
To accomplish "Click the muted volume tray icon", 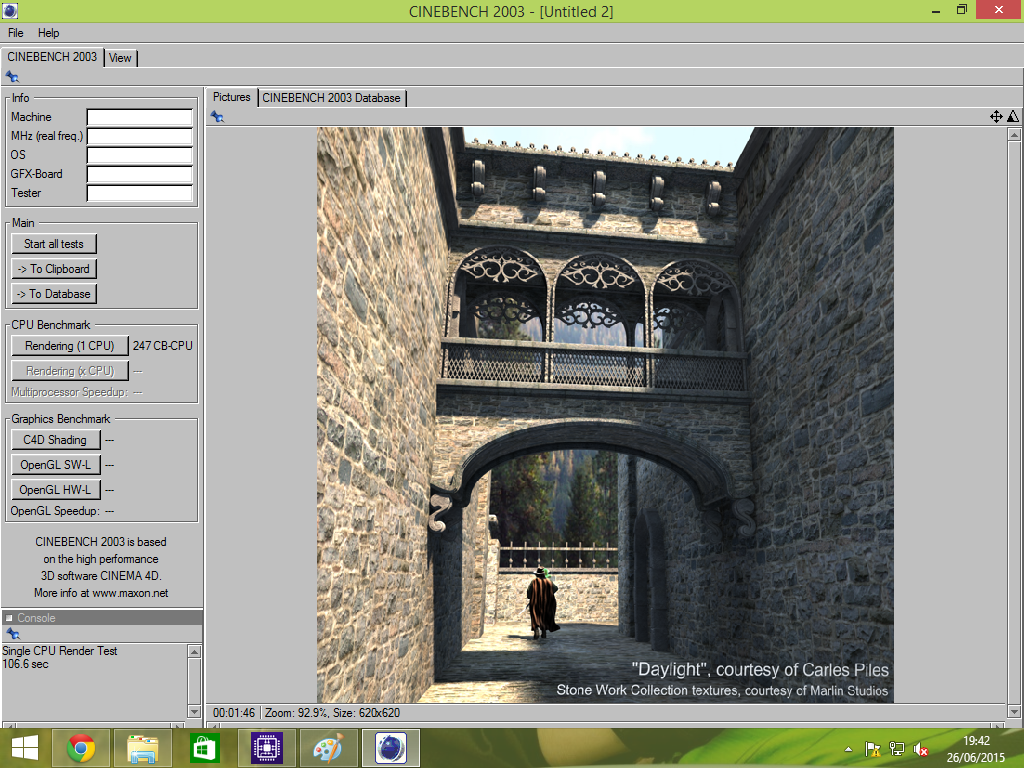I will coord(921,749).
